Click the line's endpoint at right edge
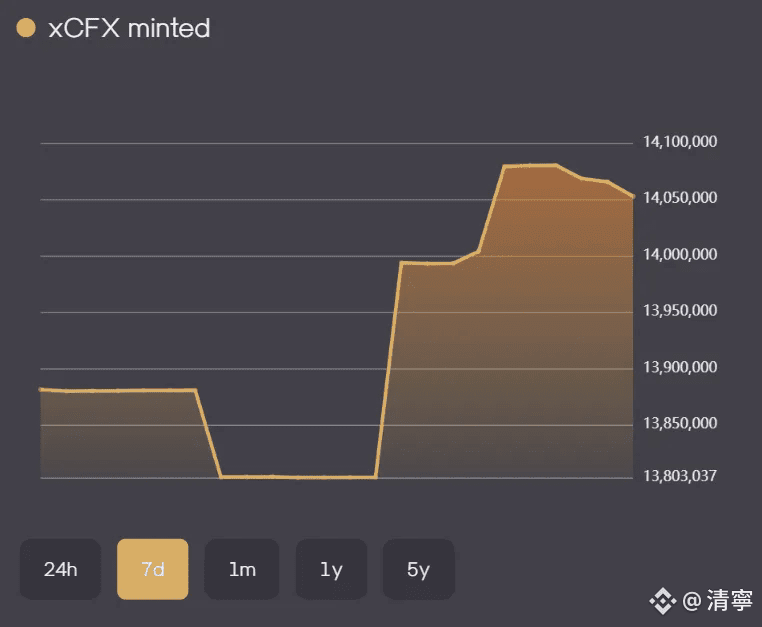The width and height of the screenshot is (762, 627). [x=632, y=196]
